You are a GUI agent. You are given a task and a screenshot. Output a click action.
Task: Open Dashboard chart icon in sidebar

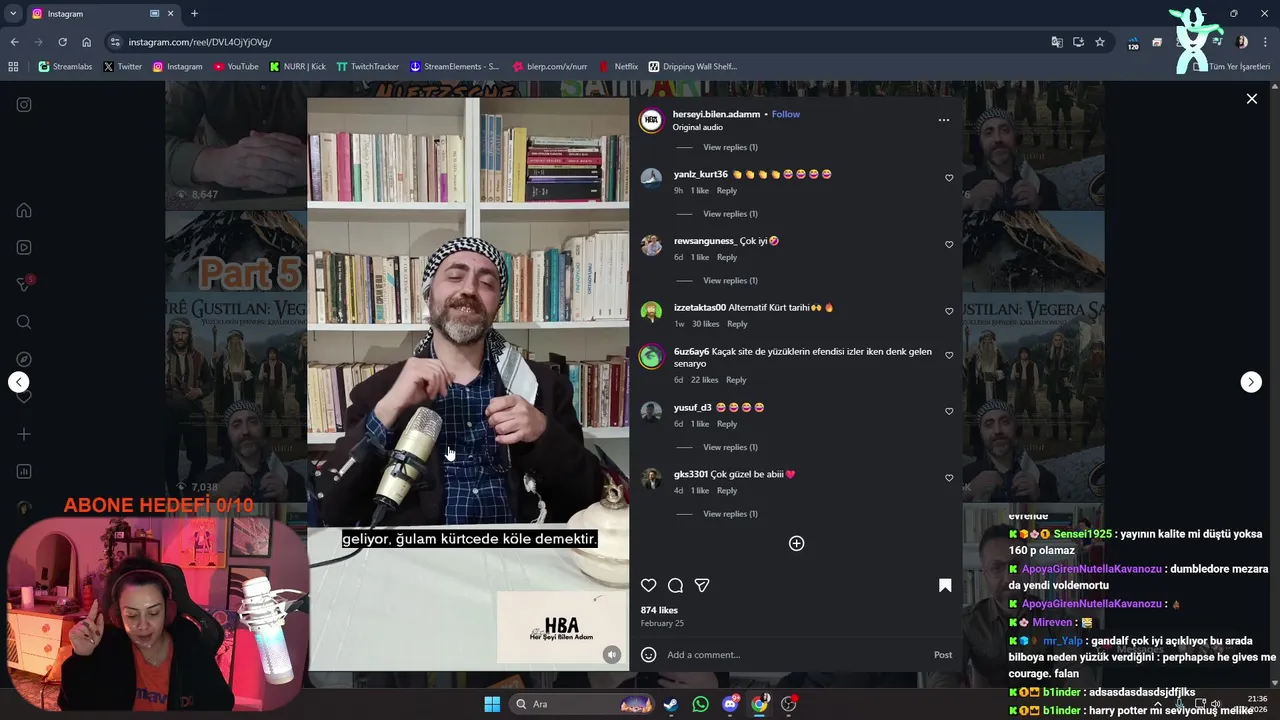coord(24,471)
